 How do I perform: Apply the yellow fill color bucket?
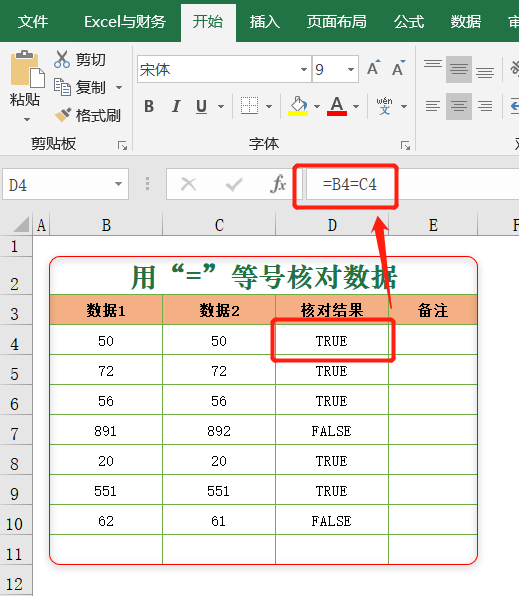coord(298,106)
